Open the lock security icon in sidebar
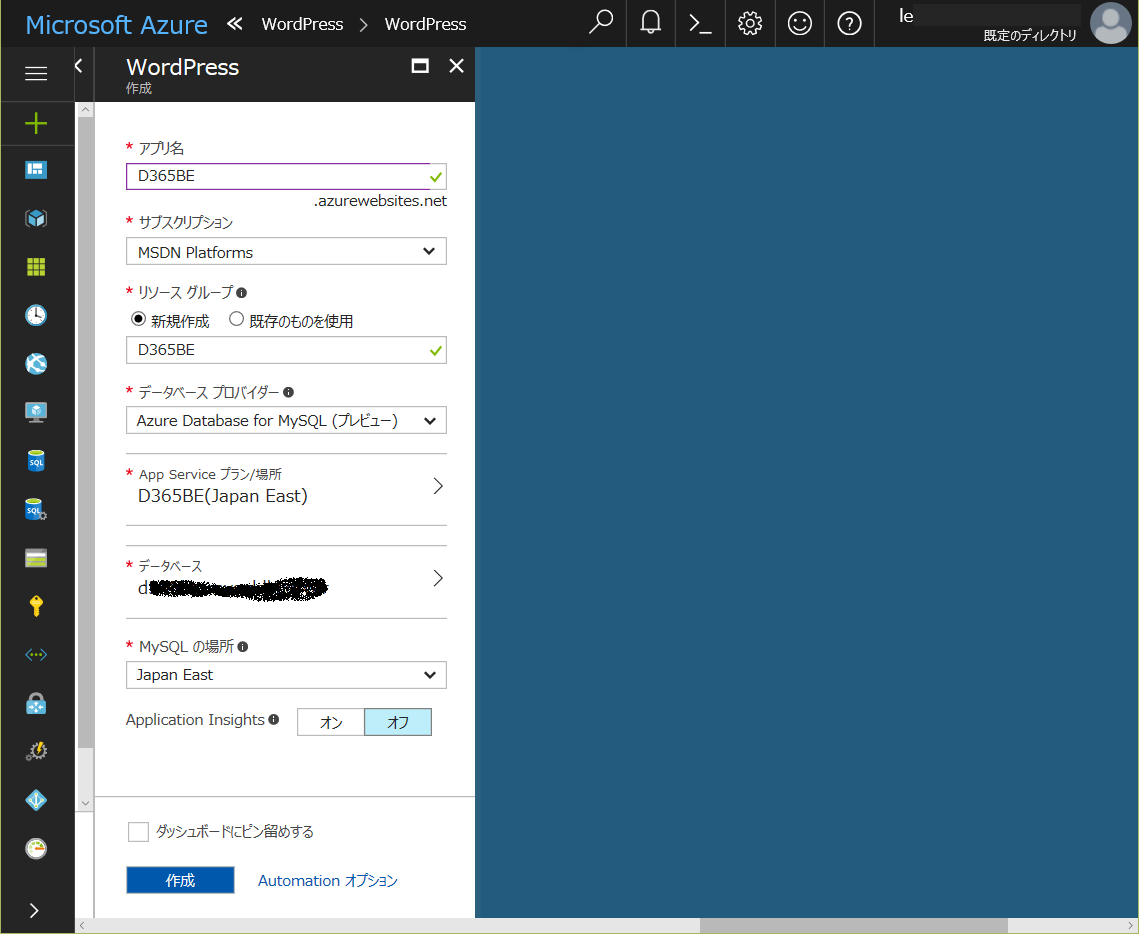Viewport: 1139px width, 934px height. click(x=36, y=703)
